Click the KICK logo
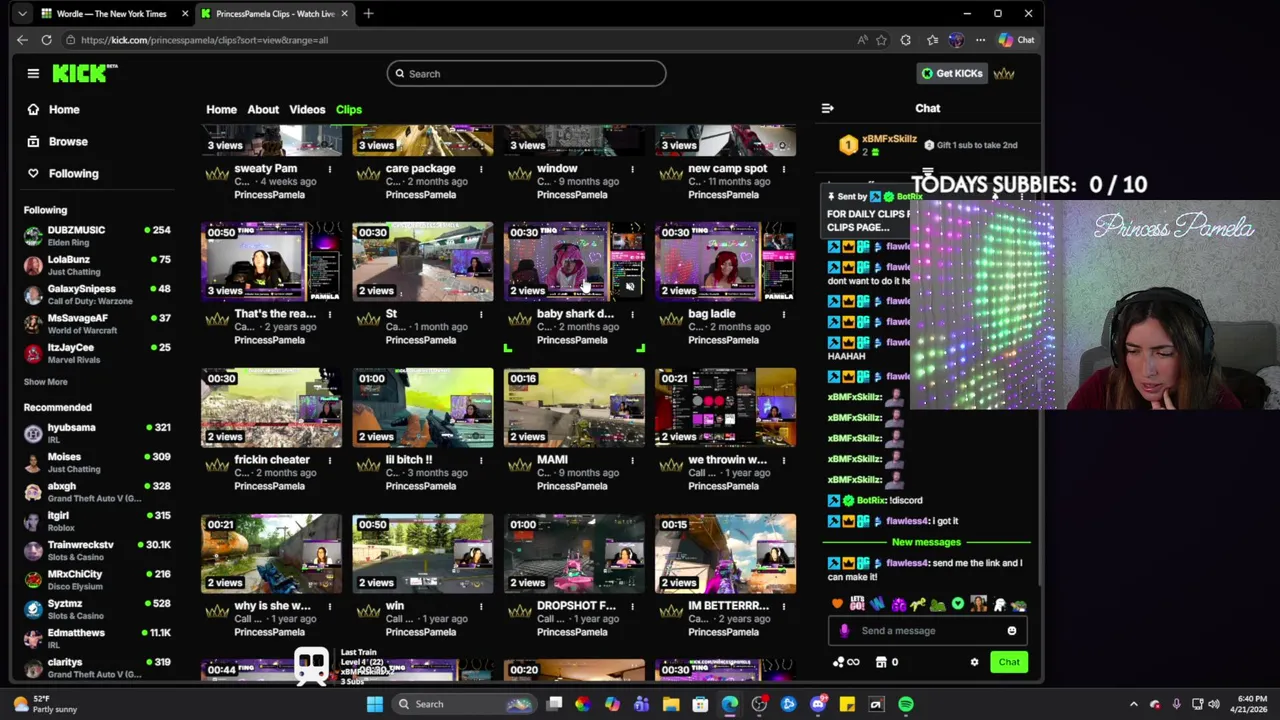Viewport: 1280px width, 720px height. [x=85, y=73]
